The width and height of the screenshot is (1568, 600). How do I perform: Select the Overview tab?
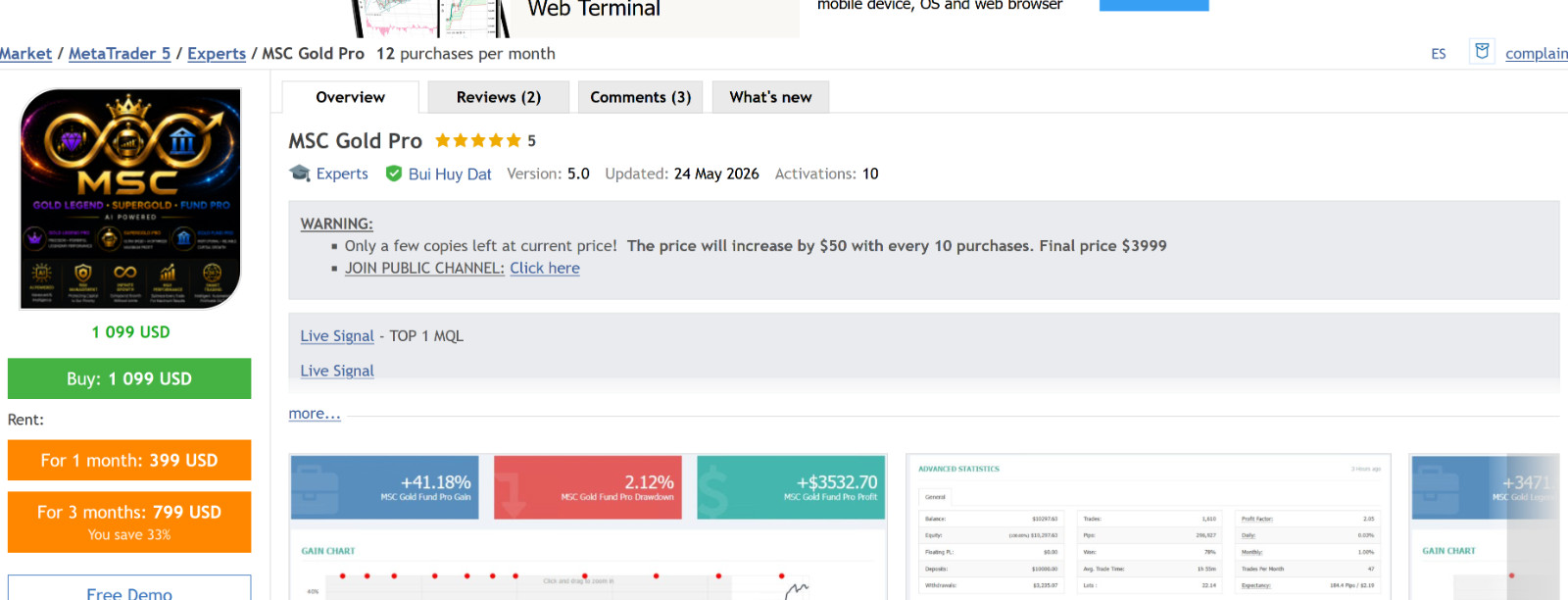click(x=351, y=97)
